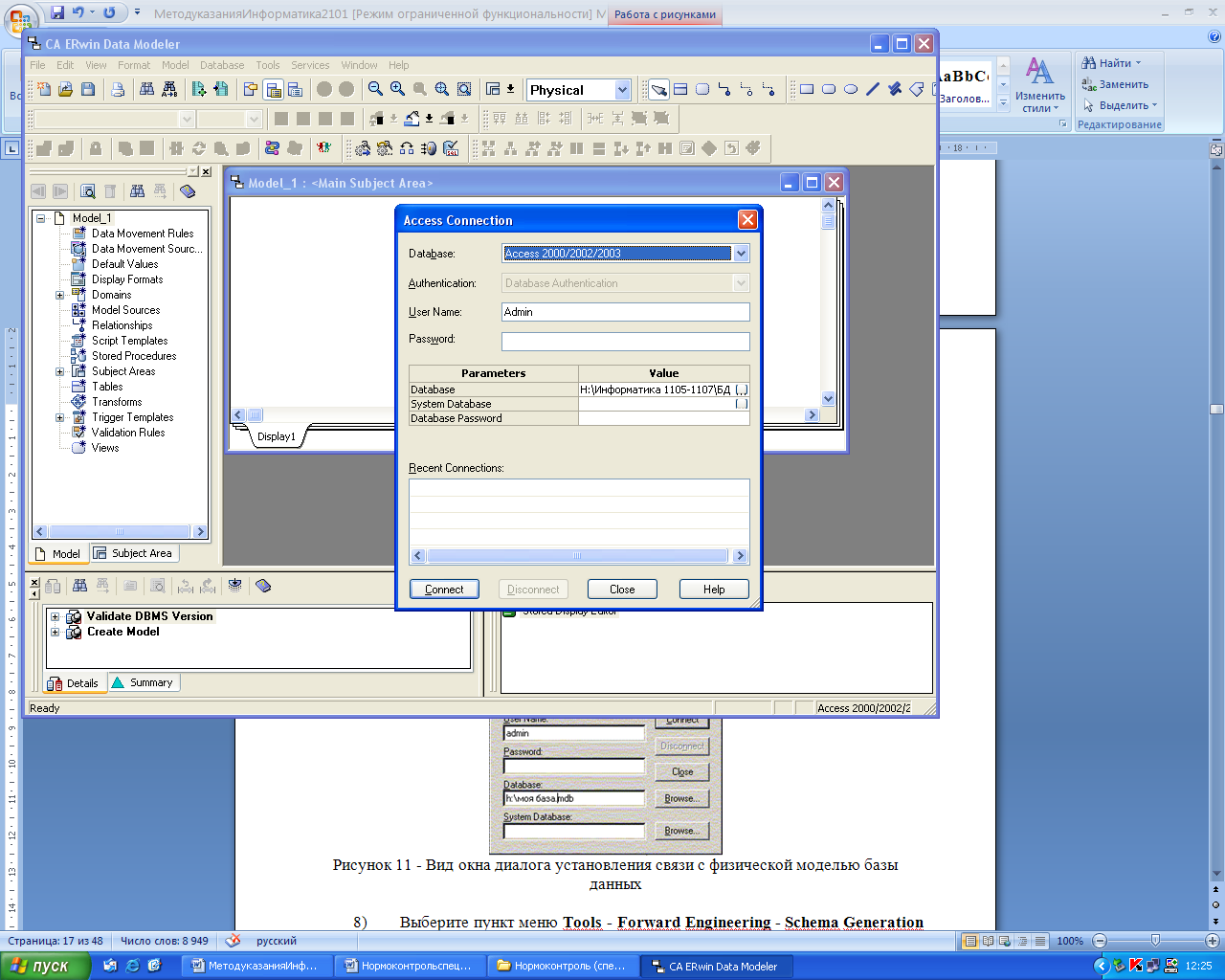Open the Physical model type dropdown
The image size is (1225, 980).
622,90
